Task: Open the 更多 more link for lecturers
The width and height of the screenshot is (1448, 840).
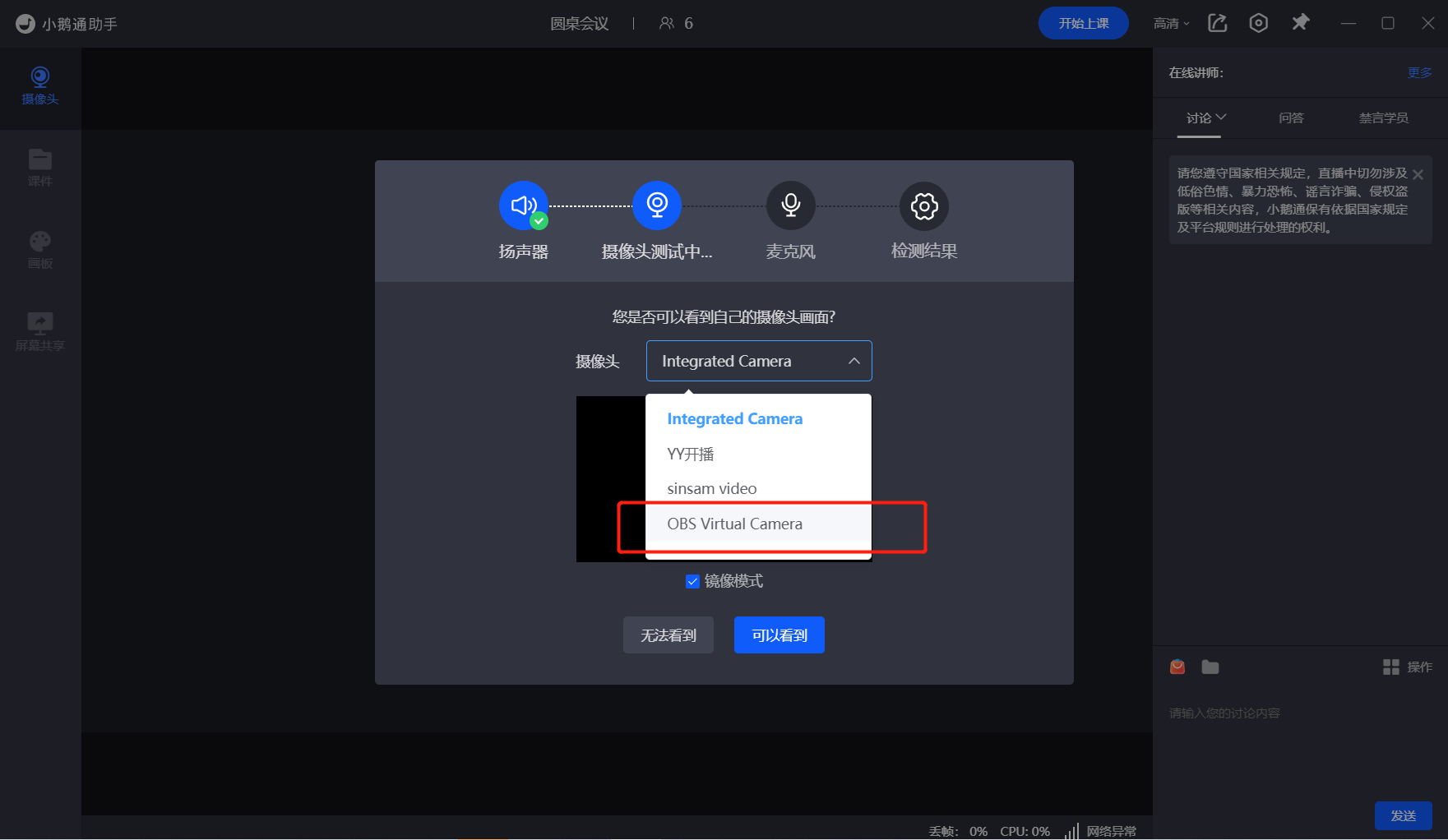Action: click(1419, 72)
